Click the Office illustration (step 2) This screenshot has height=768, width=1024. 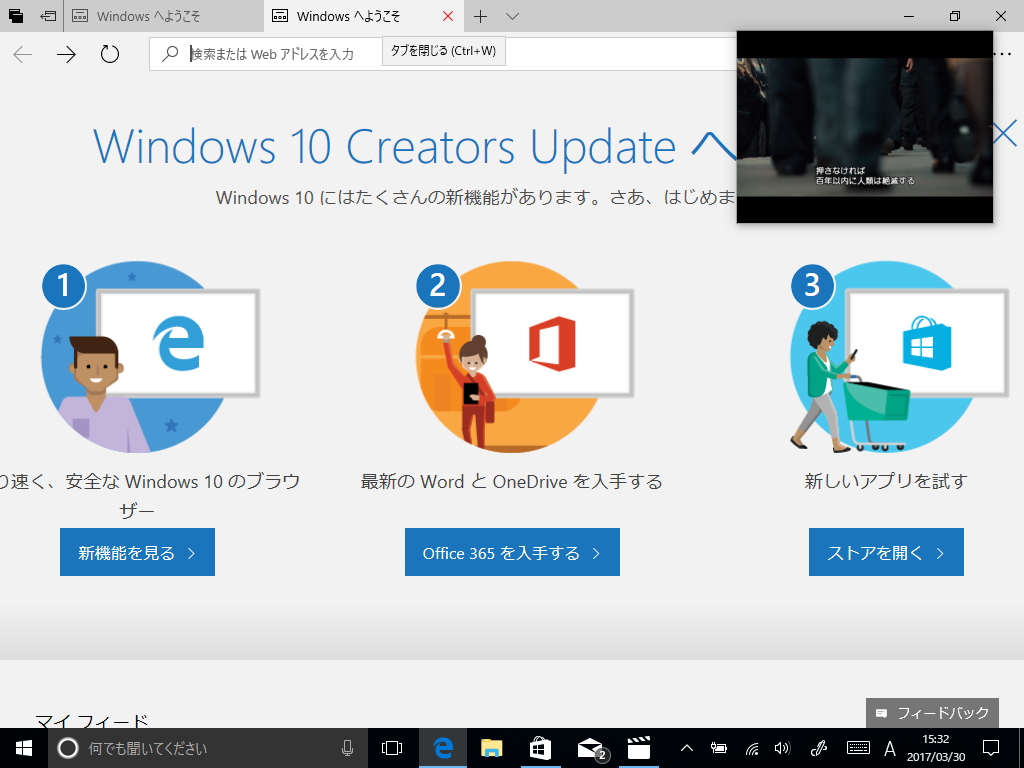pyautogui.click(x=525, y=357)
